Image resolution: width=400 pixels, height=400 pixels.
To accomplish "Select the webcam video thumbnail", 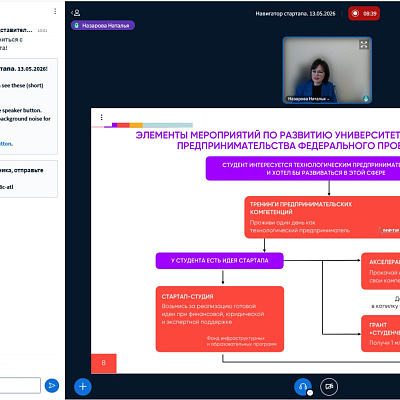I will [327, 70].
